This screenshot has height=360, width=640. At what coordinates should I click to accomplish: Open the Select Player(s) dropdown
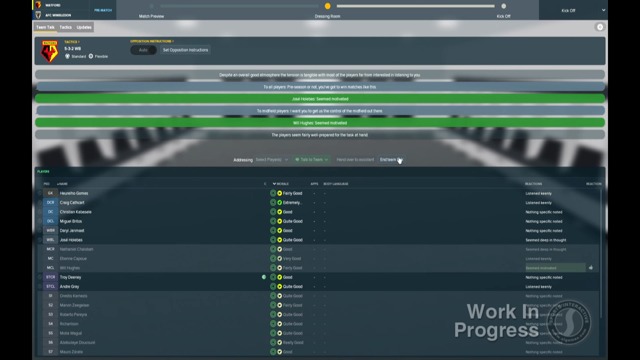click(271, 160)
